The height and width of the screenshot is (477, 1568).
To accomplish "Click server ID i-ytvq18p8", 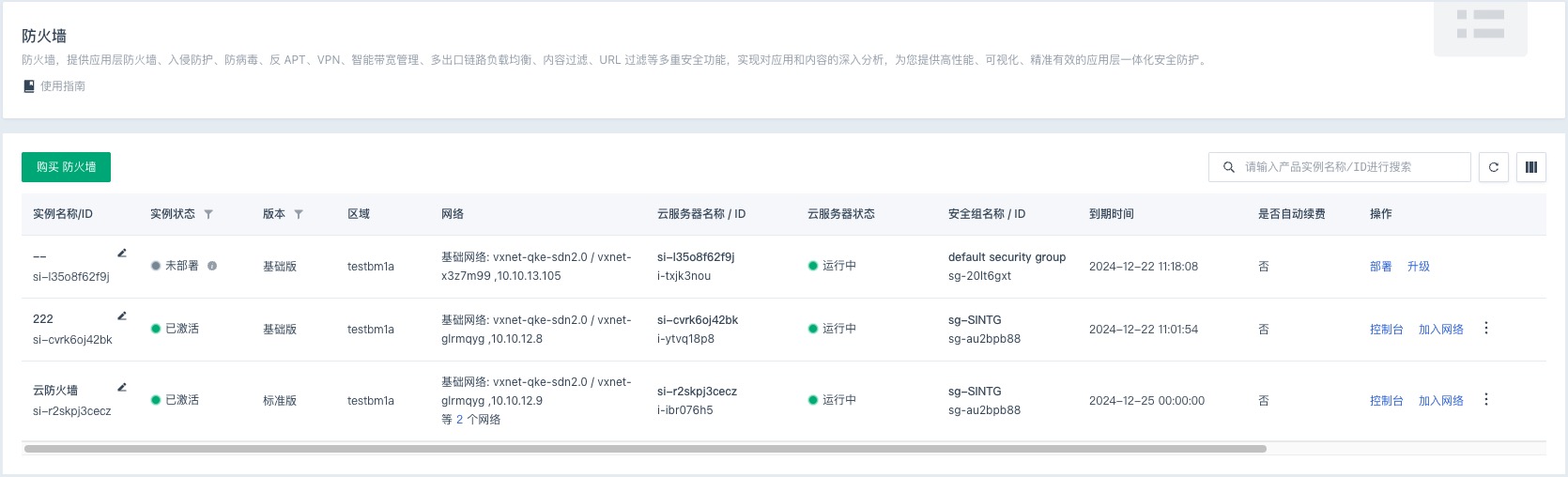I will click(685, 339).
